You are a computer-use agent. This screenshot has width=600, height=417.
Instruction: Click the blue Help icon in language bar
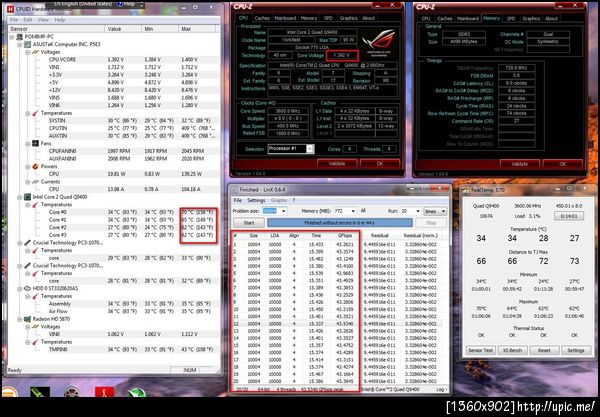pyautogui.click(x=120, y=4)
